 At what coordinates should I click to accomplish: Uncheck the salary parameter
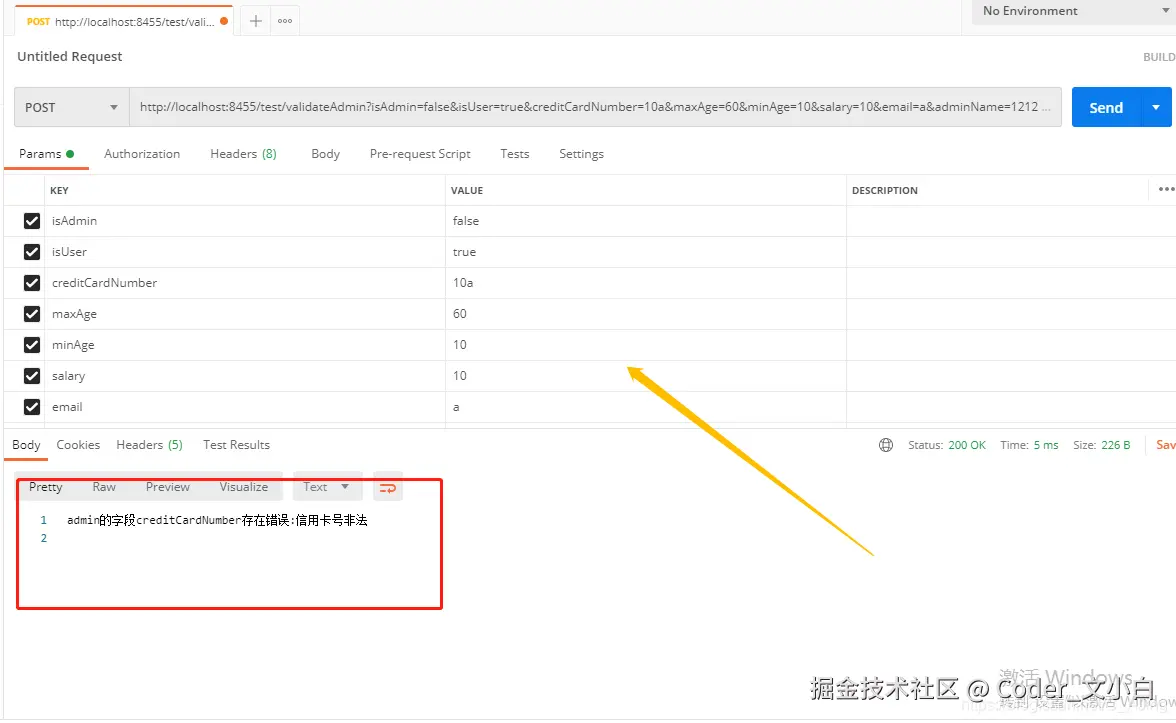(x=32, y=376)
